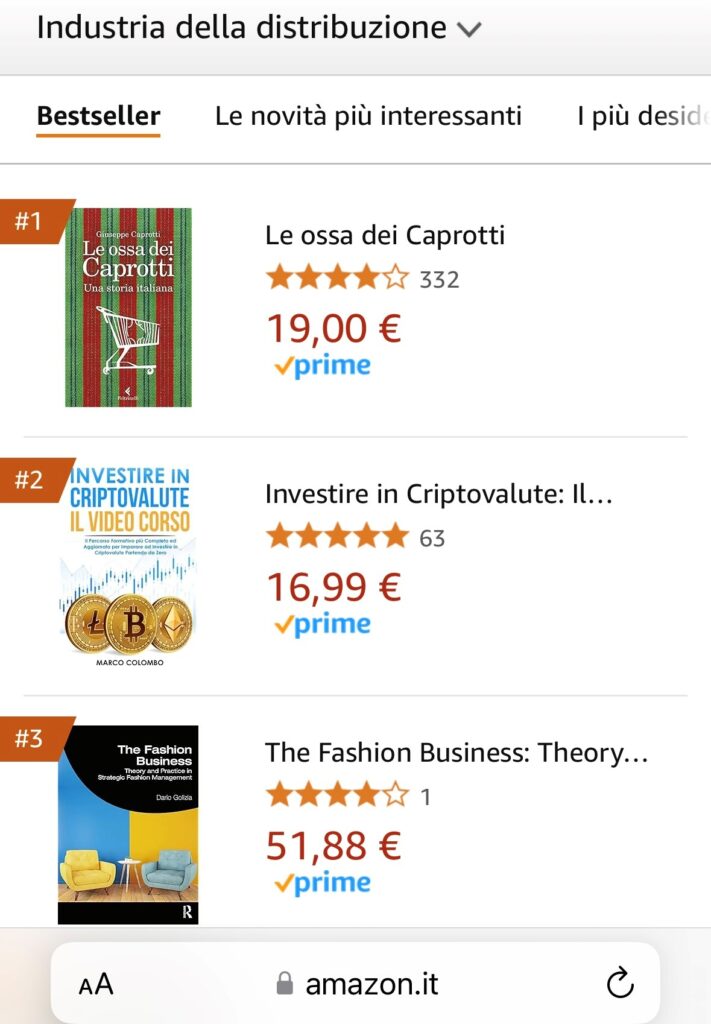View star rating for The Fashion Business
Viewport: 711px width, 1024px height.
pos(337,796)
